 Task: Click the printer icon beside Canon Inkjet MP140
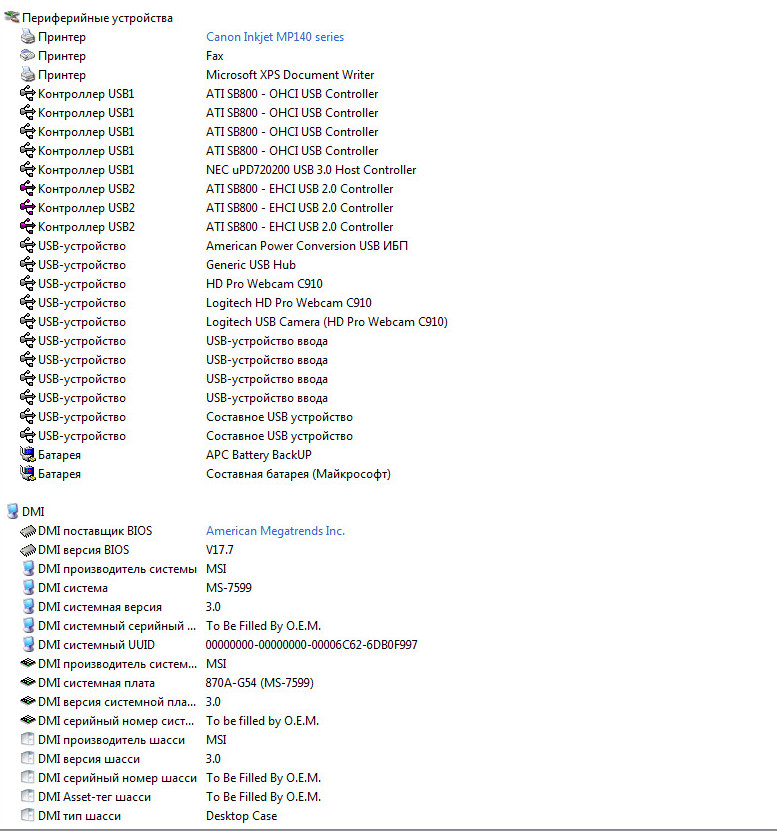click(28, 37)
